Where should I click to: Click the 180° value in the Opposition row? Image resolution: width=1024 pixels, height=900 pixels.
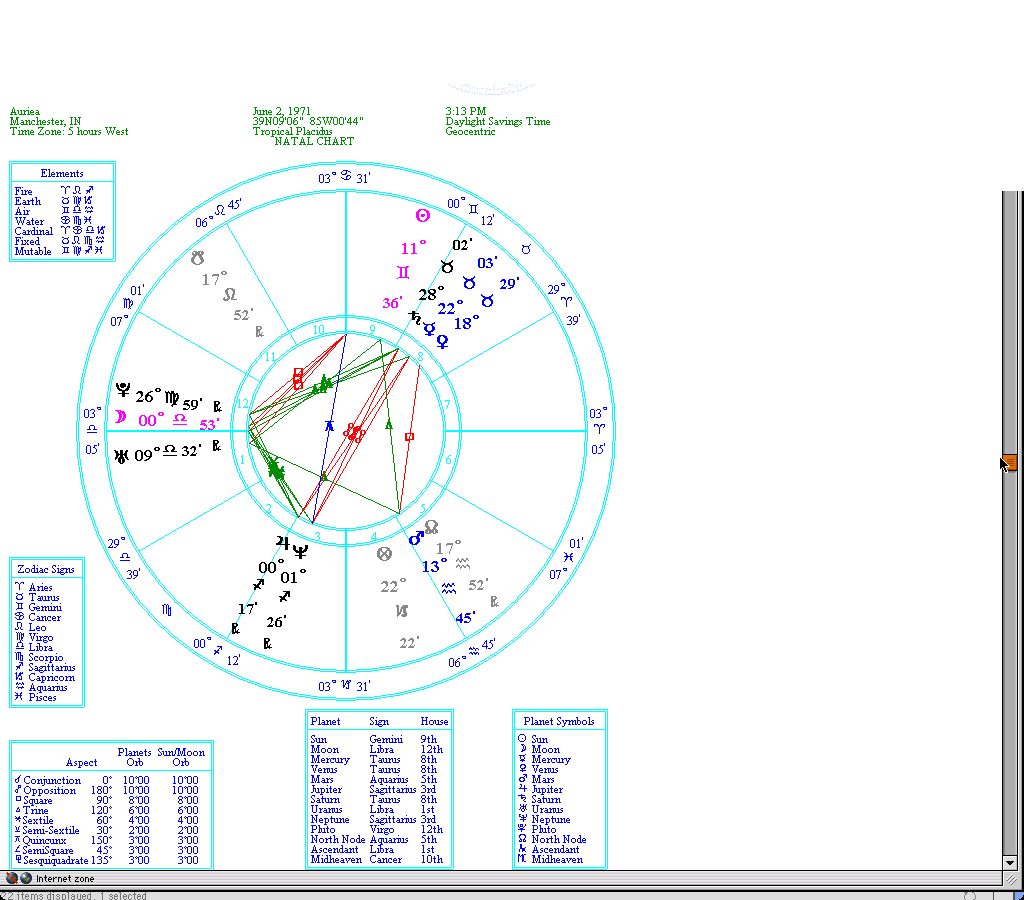(101, 790)
